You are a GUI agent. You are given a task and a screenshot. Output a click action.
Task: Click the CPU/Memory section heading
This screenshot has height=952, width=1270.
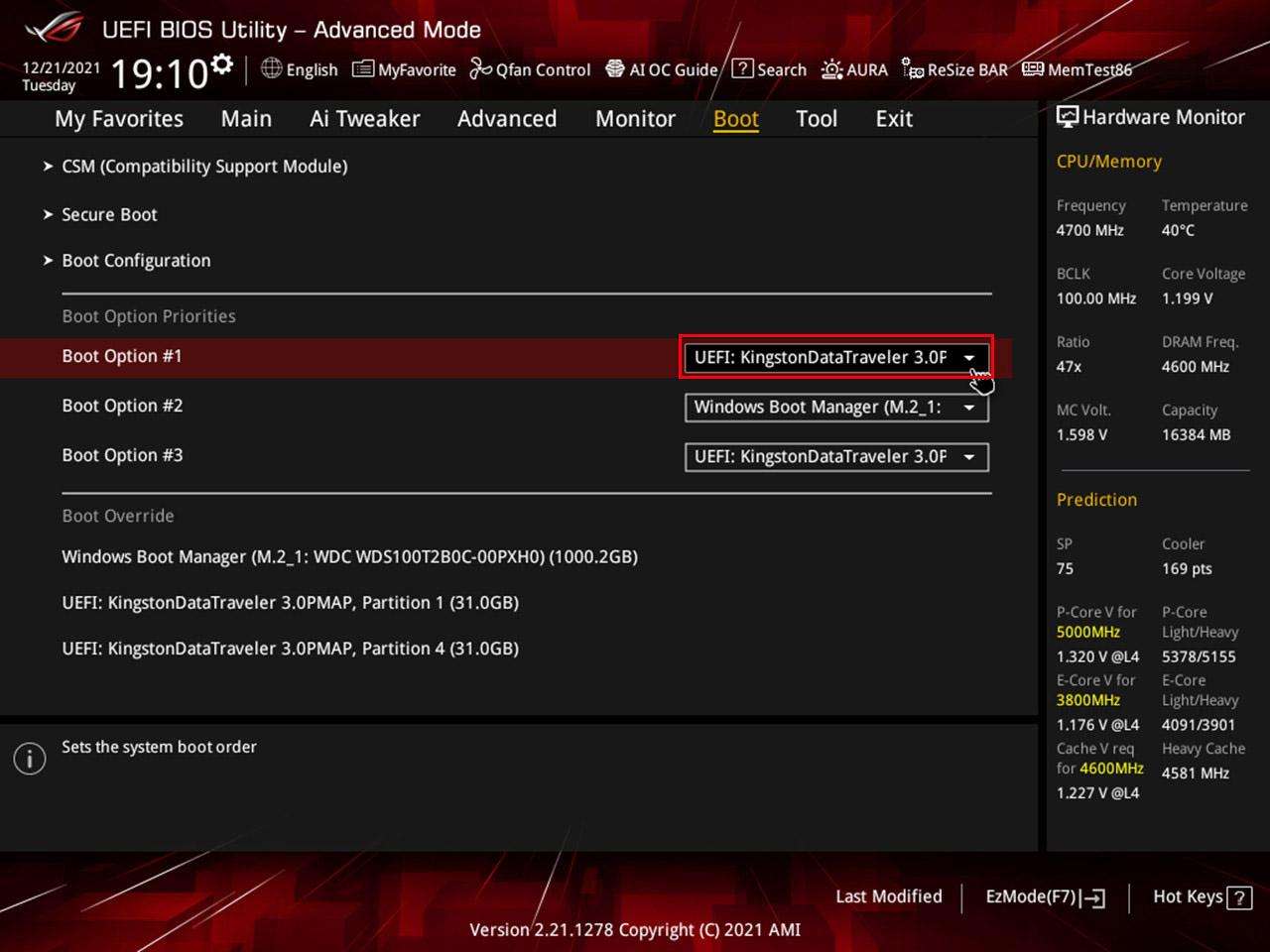[1108, 162]
